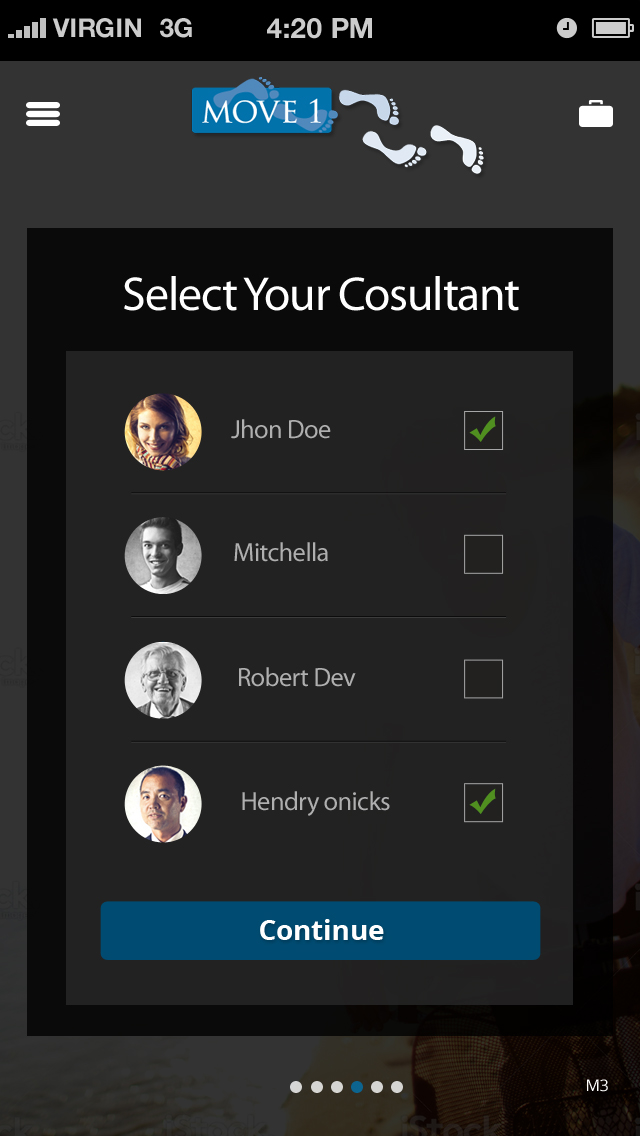Tap the briefcase icon in header
The height and width of the screenshot is (1136, 640).
[596, 115]
